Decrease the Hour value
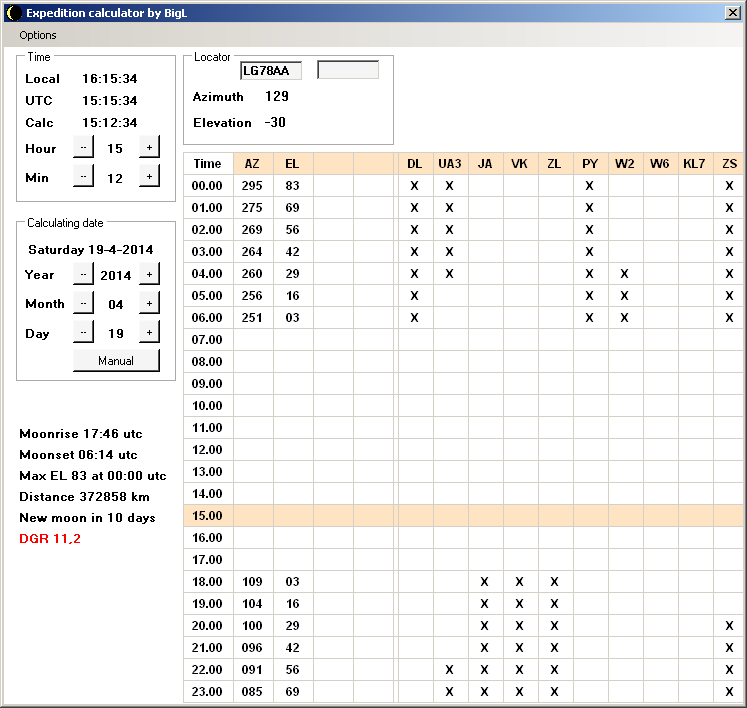This screenshot has height=708, width=747. pos(83,148)
